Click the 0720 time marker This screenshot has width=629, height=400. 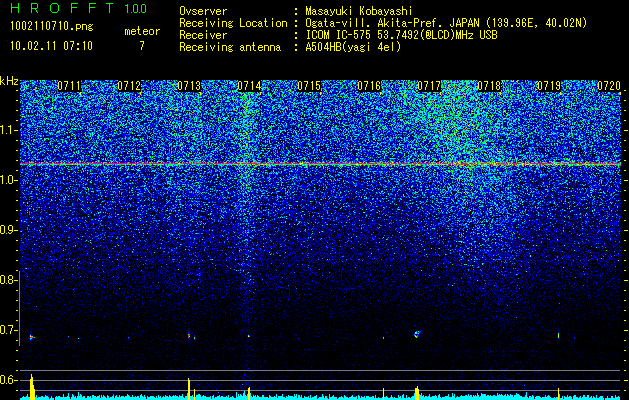click(x=609, y=86)
